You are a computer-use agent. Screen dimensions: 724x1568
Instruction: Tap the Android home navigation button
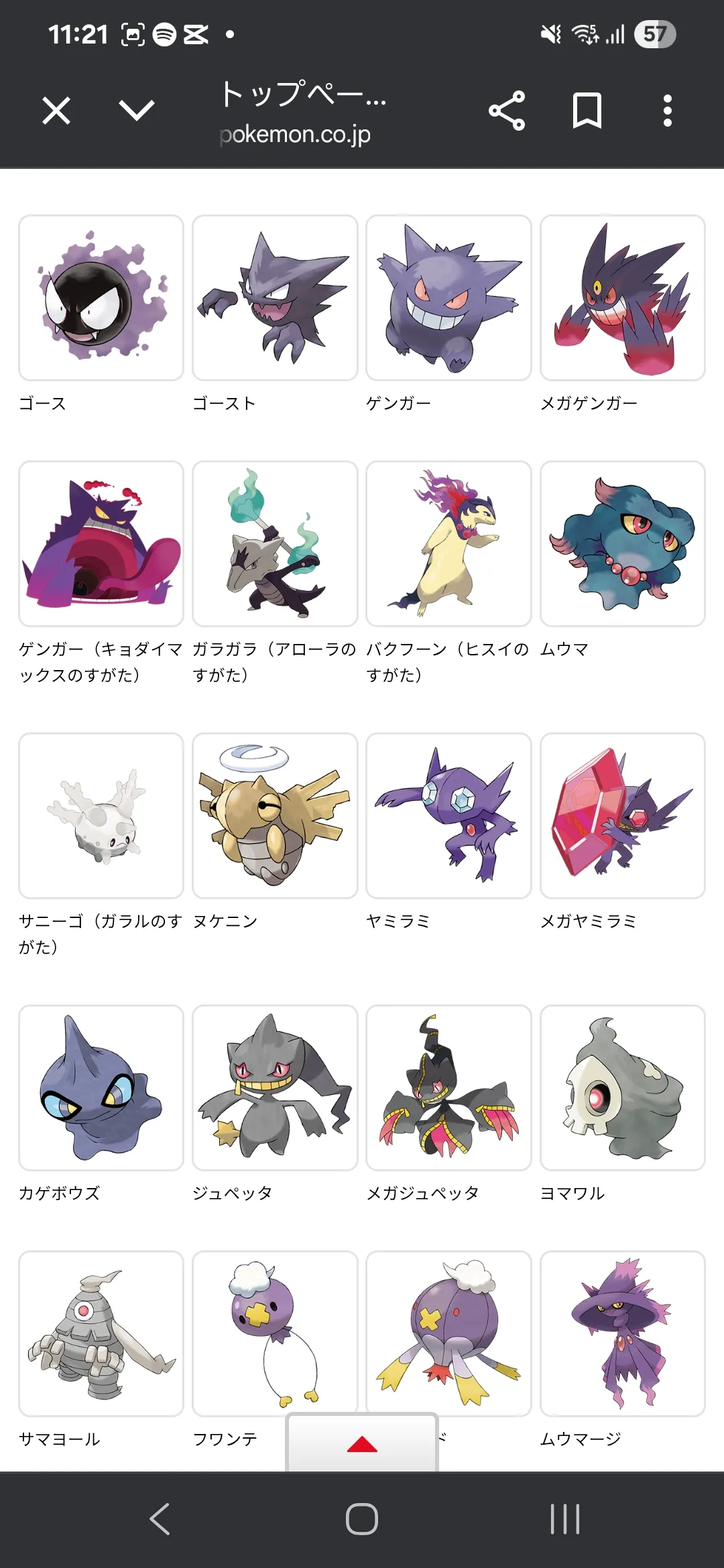point(362,1519)
